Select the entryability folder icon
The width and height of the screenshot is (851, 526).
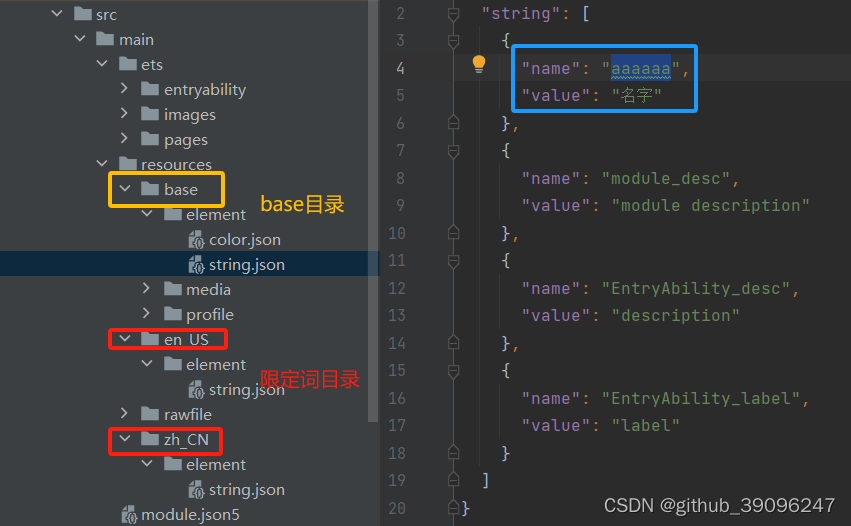(150, 88)
